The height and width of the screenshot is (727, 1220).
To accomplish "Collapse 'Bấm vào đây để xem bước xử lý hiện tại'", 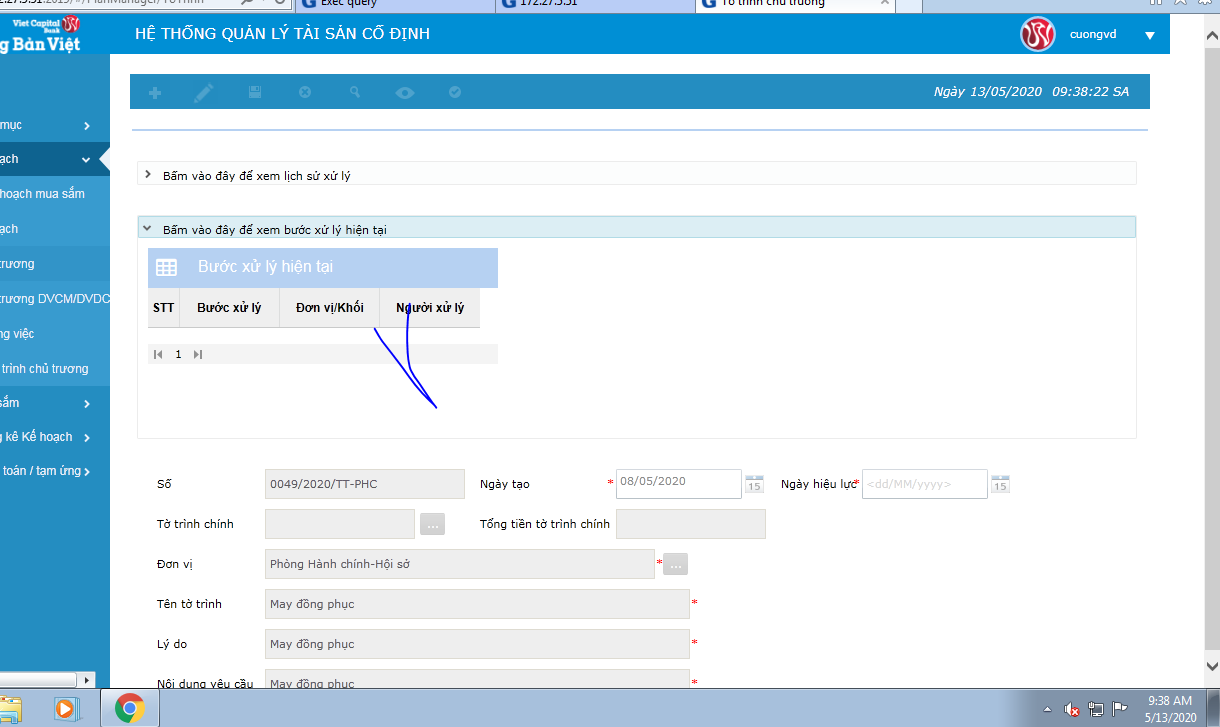I will pyautogui.click(x=148, y=229).
